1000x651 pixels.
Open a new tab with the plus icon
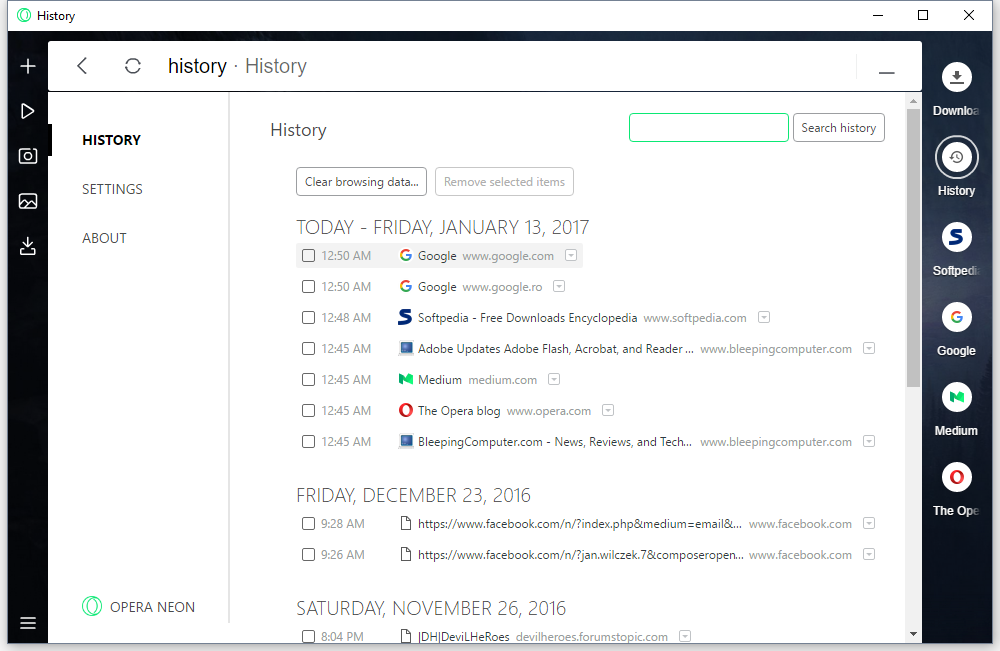[x=27, y=65]
